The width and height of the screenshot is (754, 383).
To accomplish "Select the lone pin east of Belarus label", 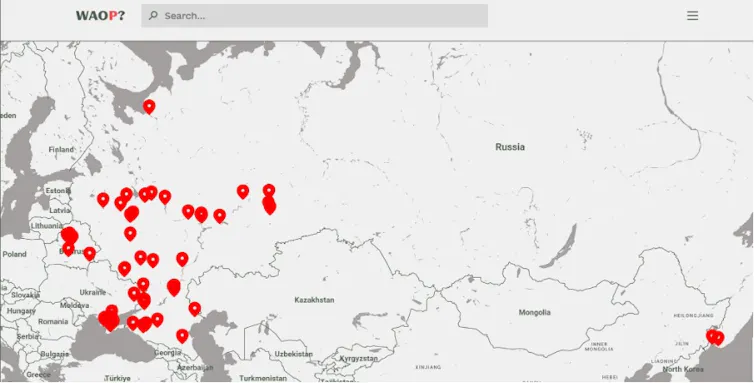I will point(89,253).
